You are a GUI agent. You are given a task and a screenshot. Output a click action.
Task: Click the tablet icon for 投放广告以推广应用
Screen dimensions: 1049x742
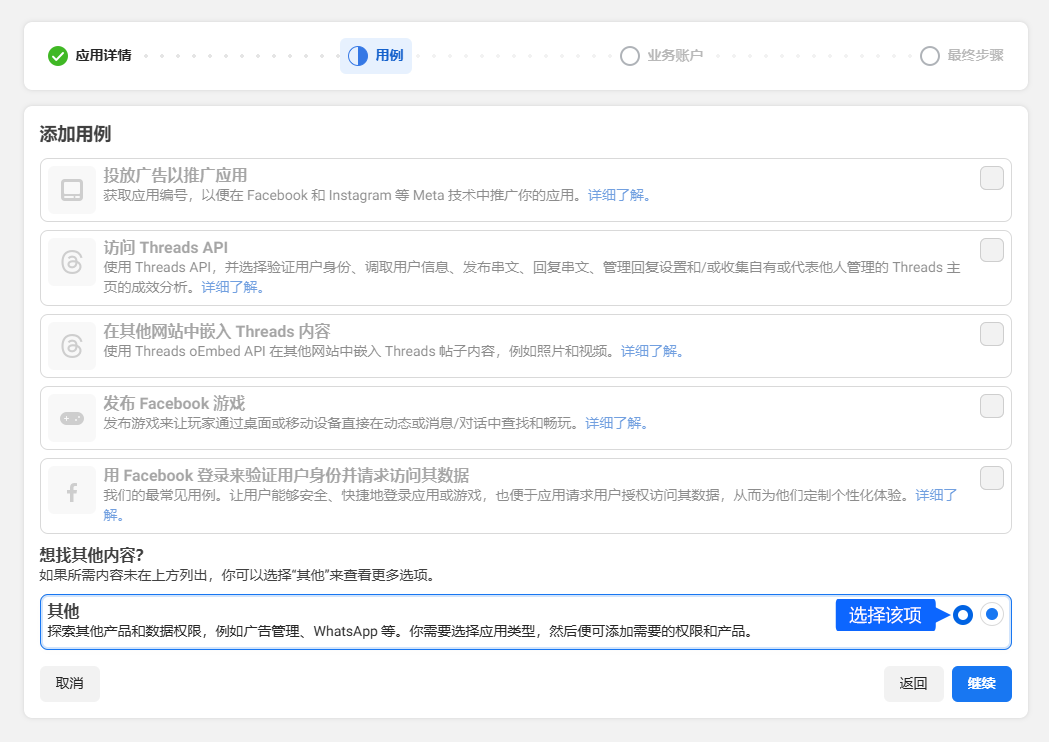[72, 190]
